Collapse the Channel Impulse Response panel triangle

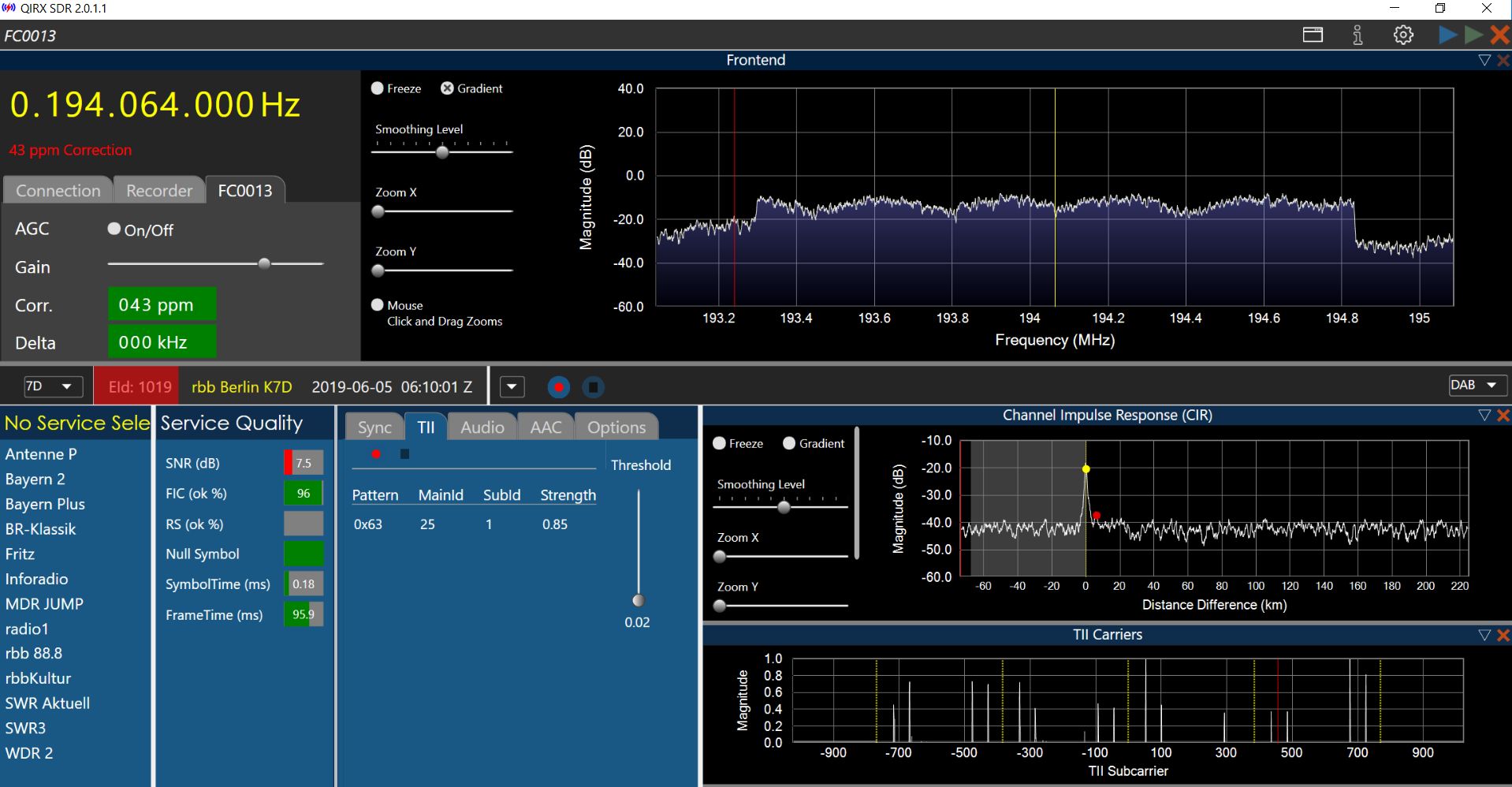click(1484, 416)
